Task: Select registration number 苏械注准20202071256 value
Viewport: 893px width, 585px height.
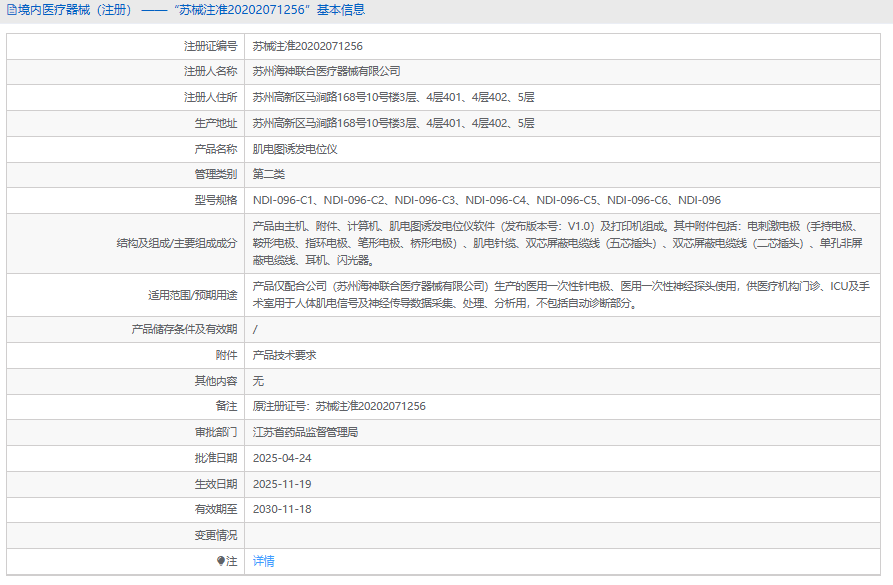Action: pyautogui.click(x=308, y=46)
